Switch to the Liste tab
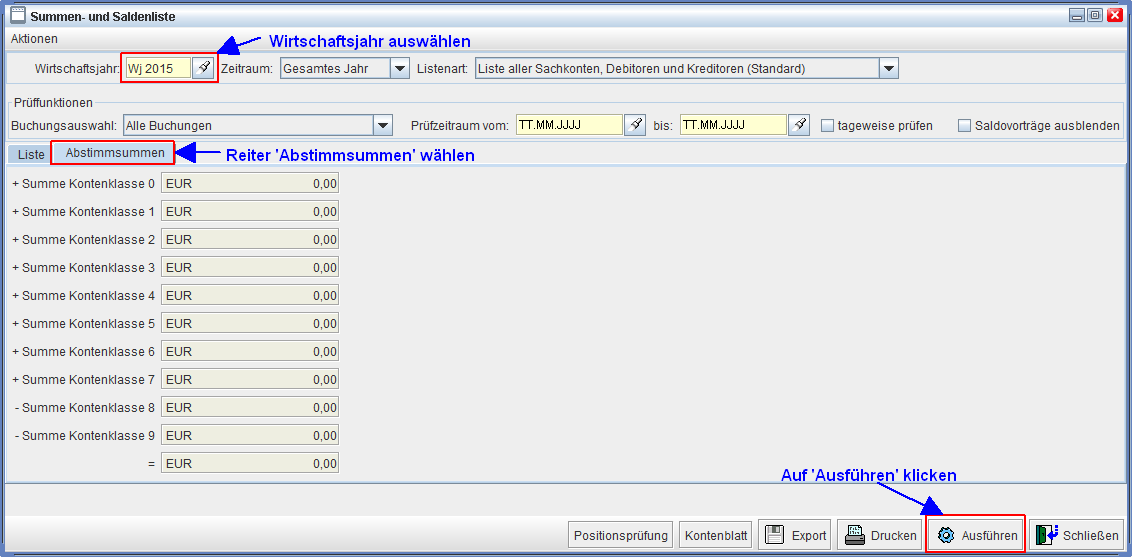1132x557 pixels. click(31, 154)
